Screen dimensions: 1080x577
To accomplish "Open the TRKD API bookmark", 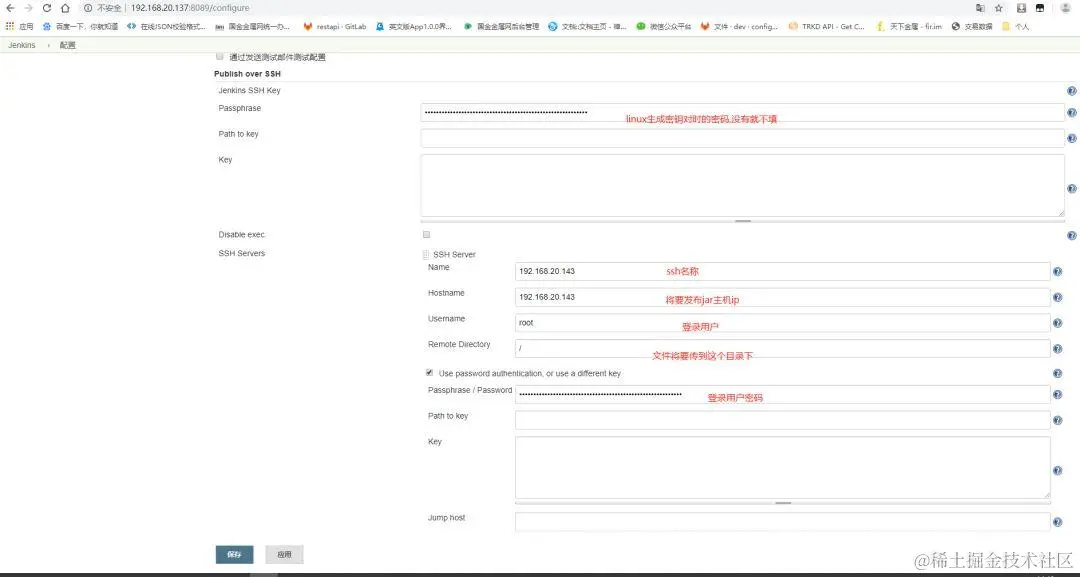I will click(x=827, y=27).
